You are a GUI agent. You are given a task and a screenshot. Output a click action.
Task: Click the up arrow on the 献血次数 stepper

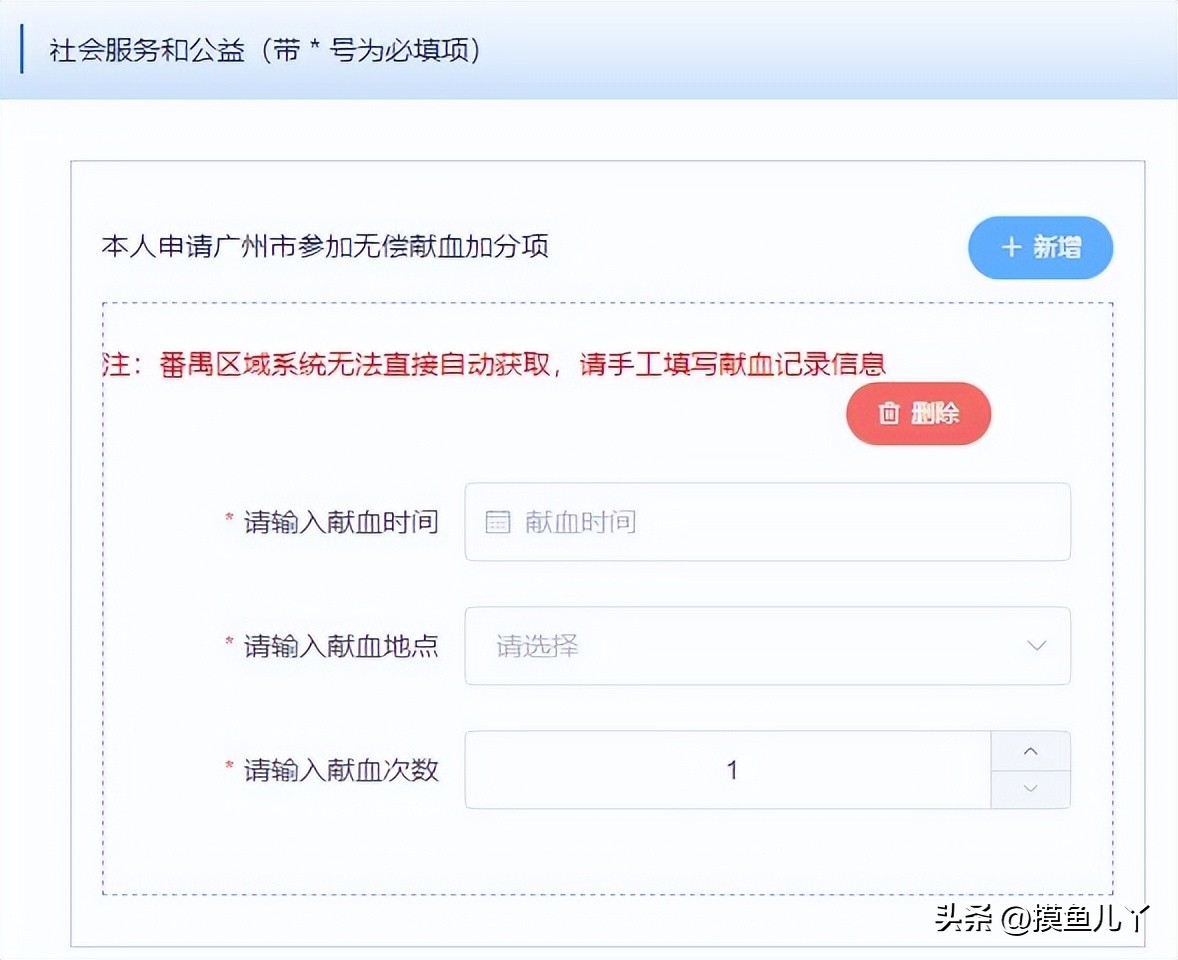tap(1030, 751)
